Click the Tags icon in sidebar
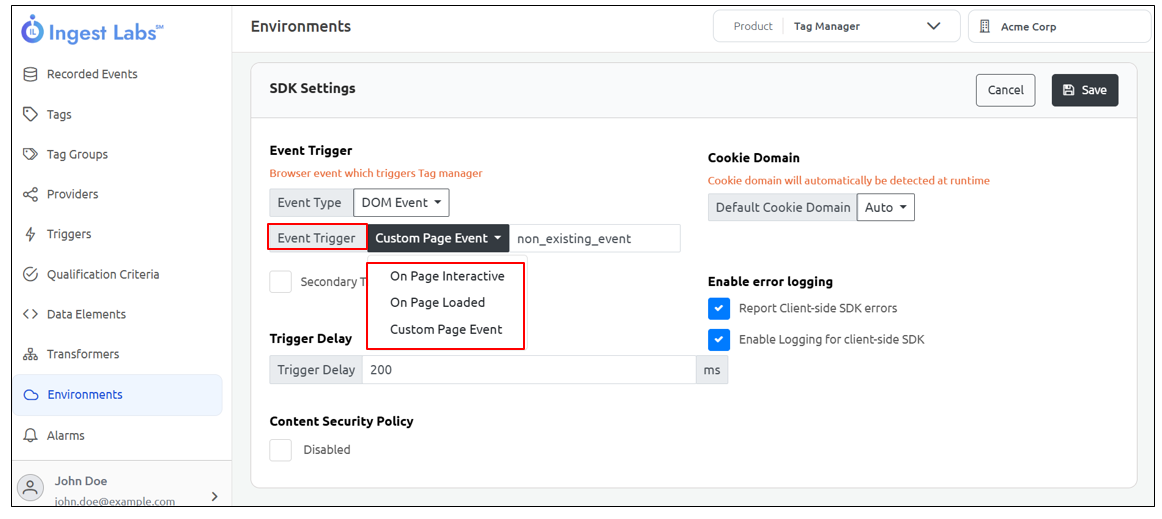Viewport: 1162px width, 519px height. click(x=30, y=114)
